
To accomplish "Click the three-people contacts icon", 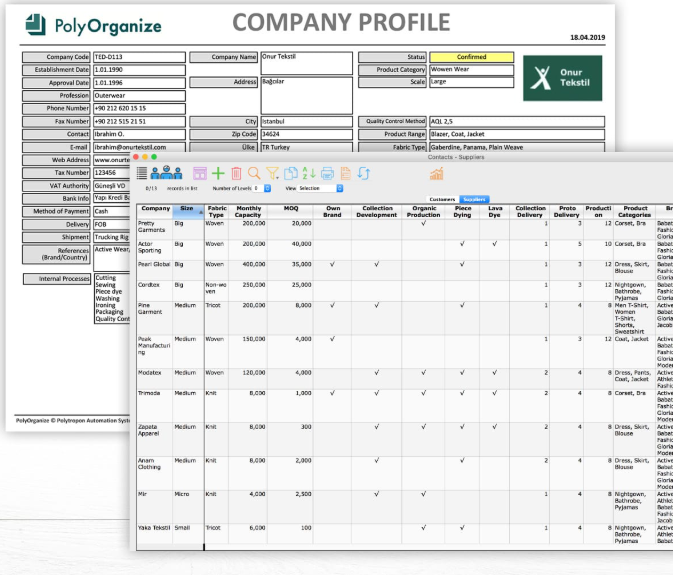I will point(167,172).
